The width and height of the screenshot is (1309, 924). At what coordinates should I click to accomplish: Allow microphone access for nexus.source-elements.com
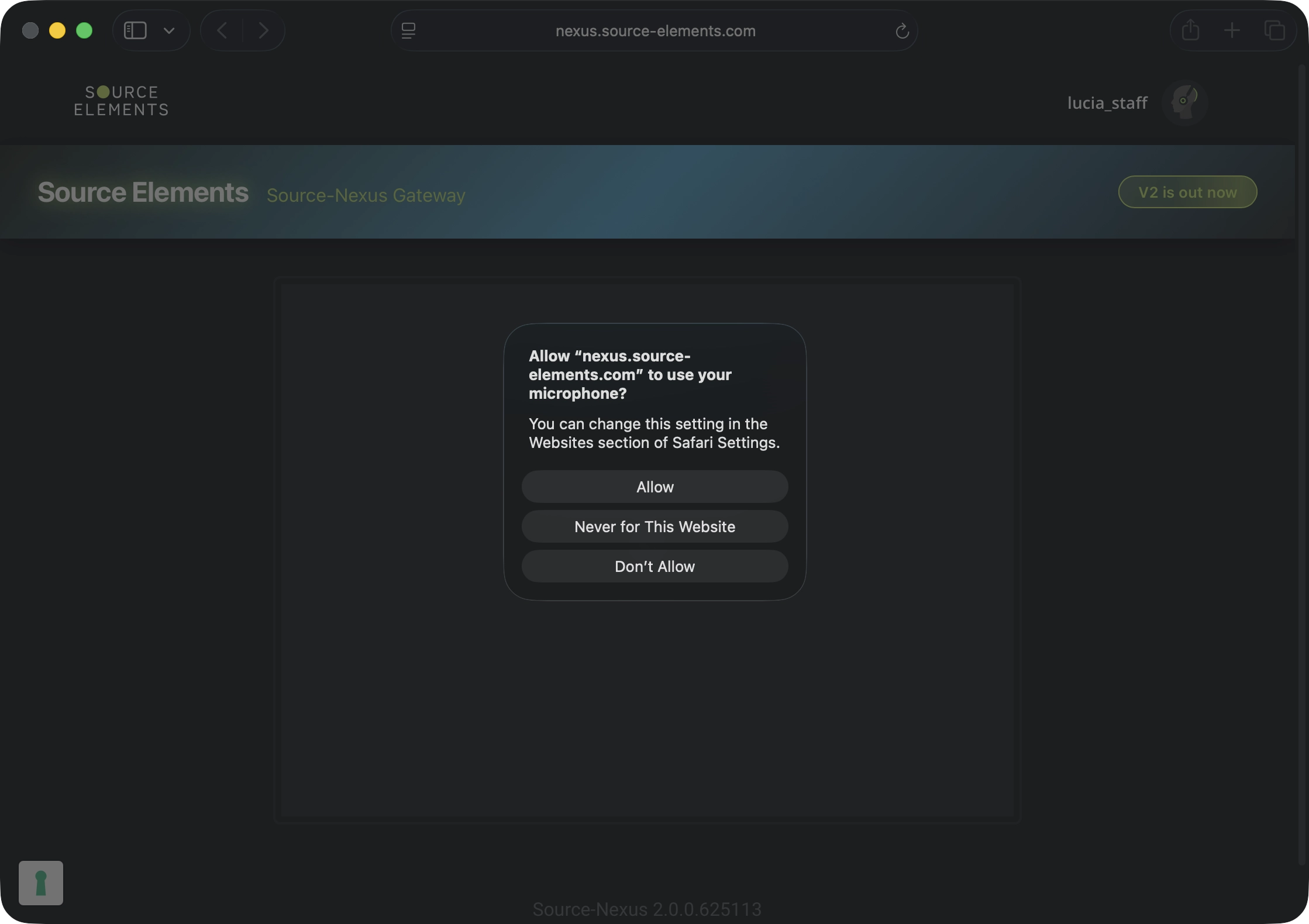[654, 487]
